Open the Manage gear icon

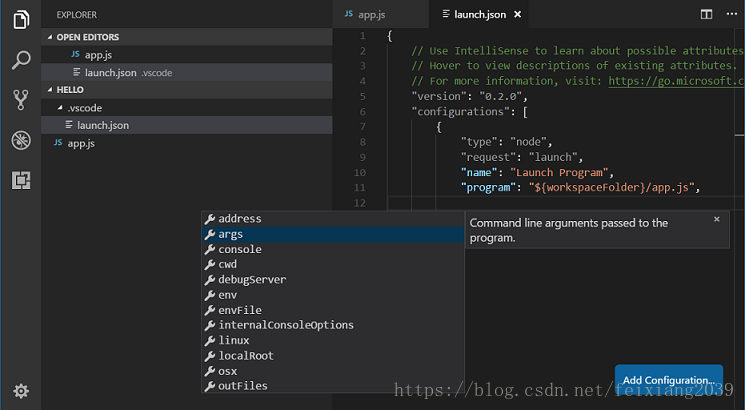coord(21,391)
